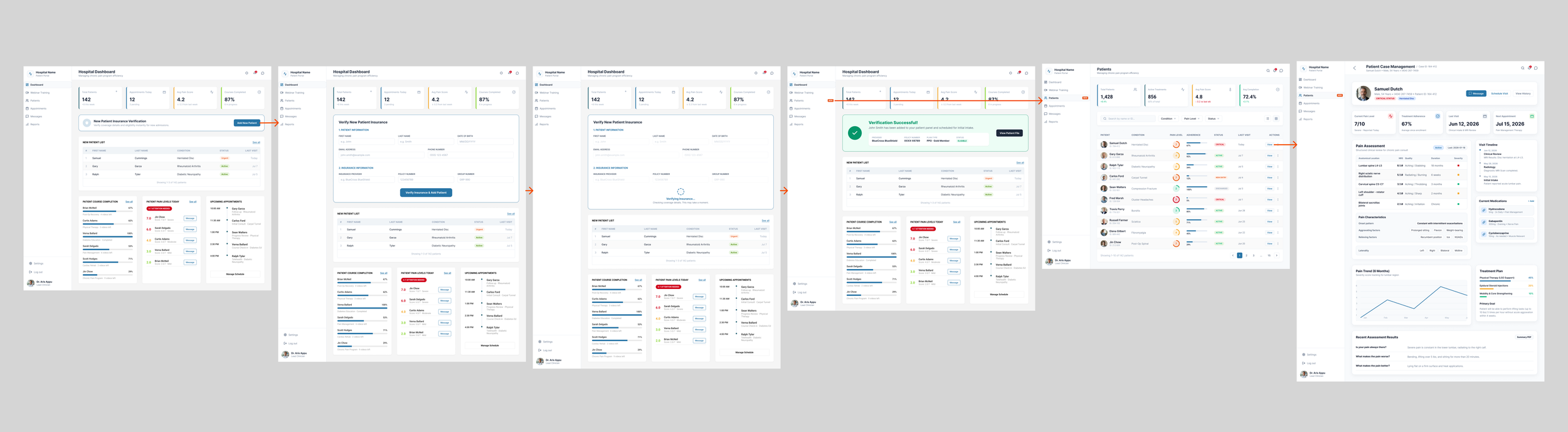Click Fred Marsh's red pain level circle
This screenshot has height=432, width=1568.
(x=1176, y=199)
